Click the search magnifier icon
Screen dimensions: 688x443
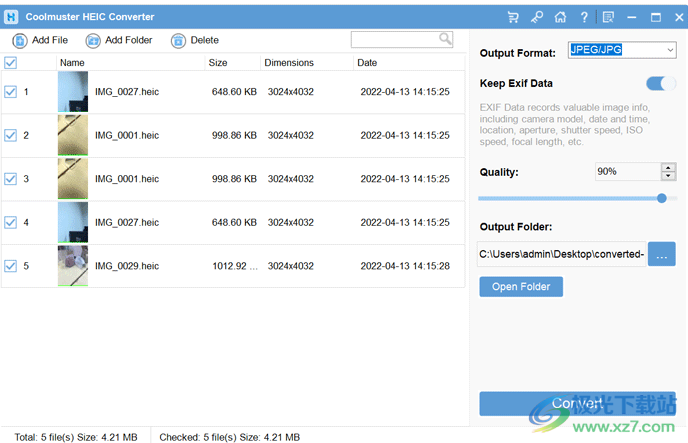pyautogui.click(x=445, y=39)
